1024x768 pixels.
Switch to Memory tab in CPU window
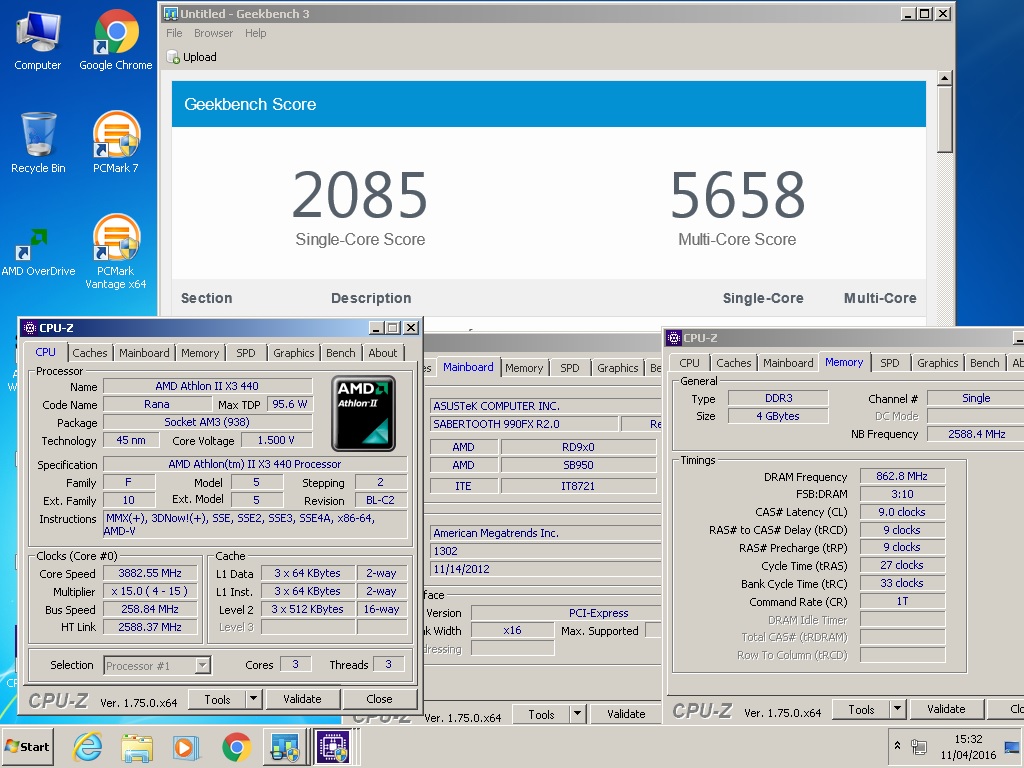[200, 353]
